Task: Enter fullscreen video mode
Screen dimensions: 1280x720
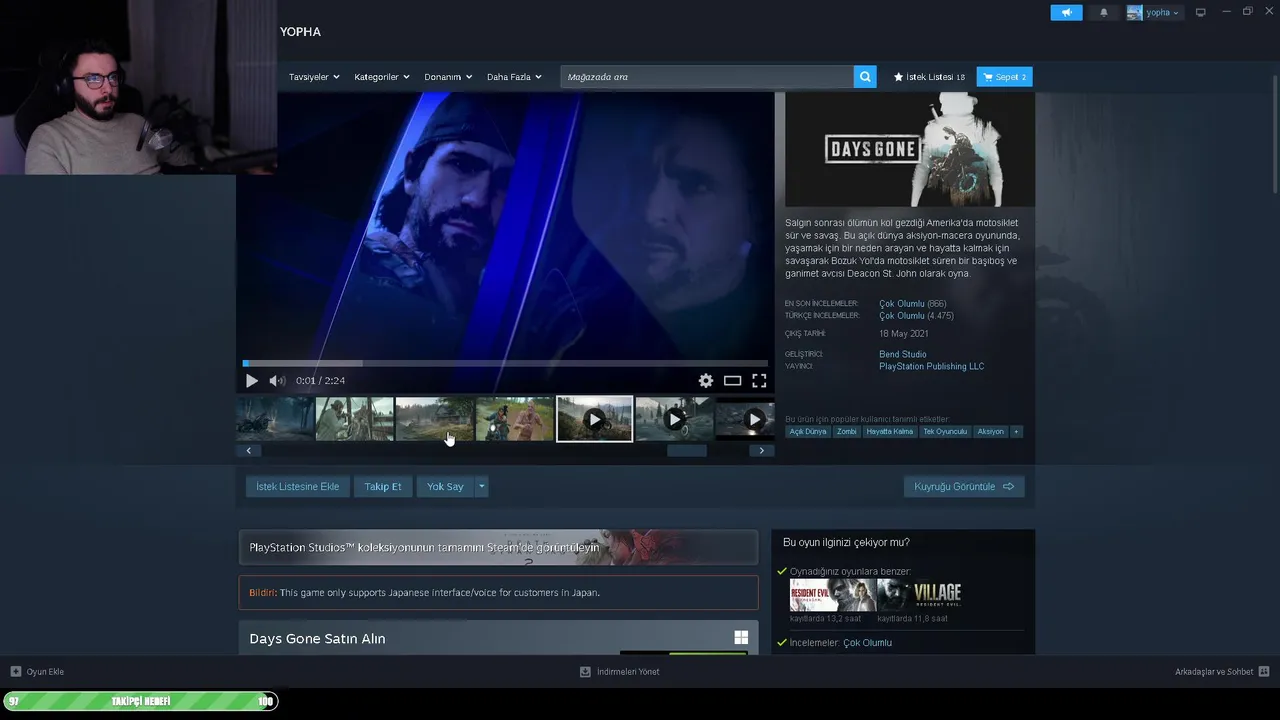Action: 759,380
